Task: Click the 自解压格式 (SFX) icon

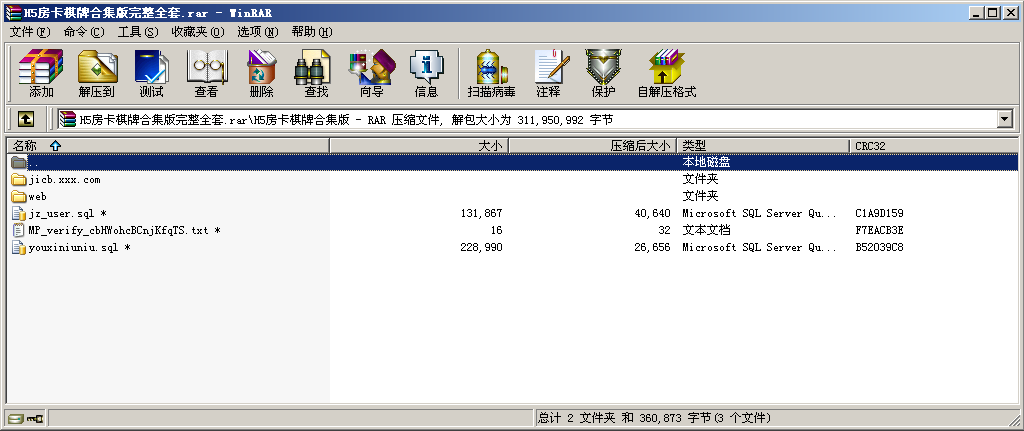Action: click(x=666, y=73)
